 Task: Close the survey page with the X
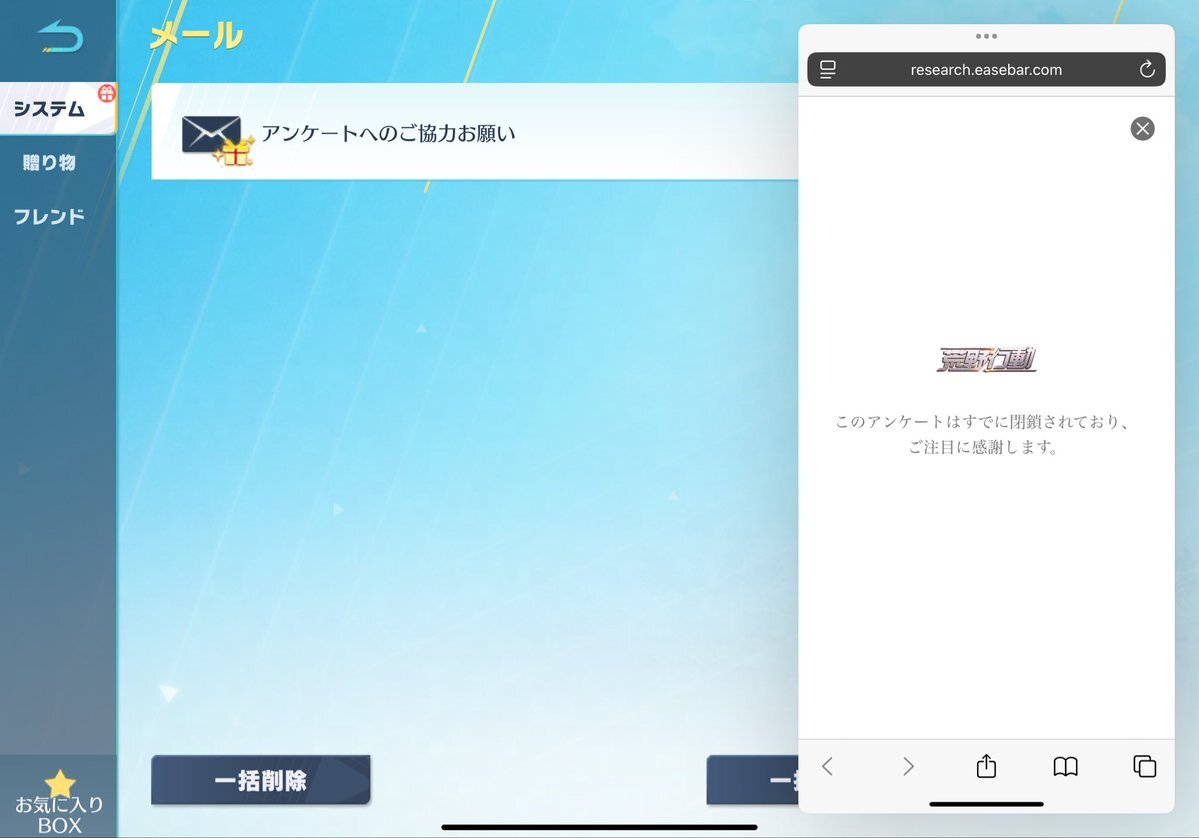[1142, 128]
